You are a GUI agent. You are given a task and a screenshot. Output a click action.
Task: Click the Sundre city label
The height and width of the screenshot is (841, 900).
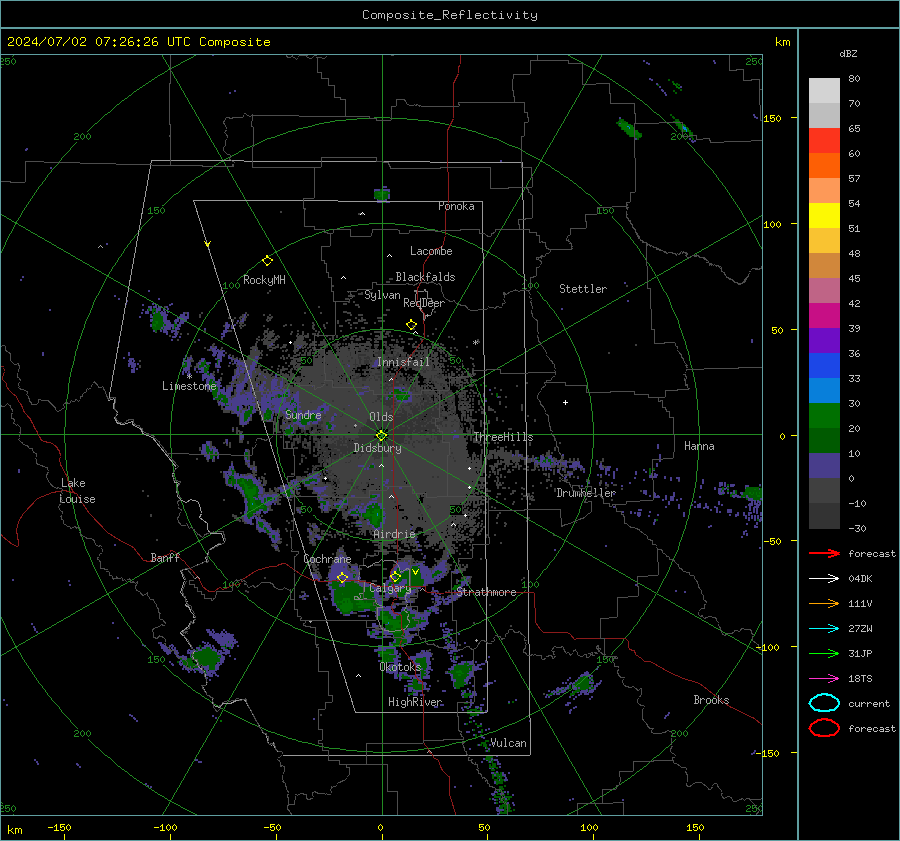[303, 414]
